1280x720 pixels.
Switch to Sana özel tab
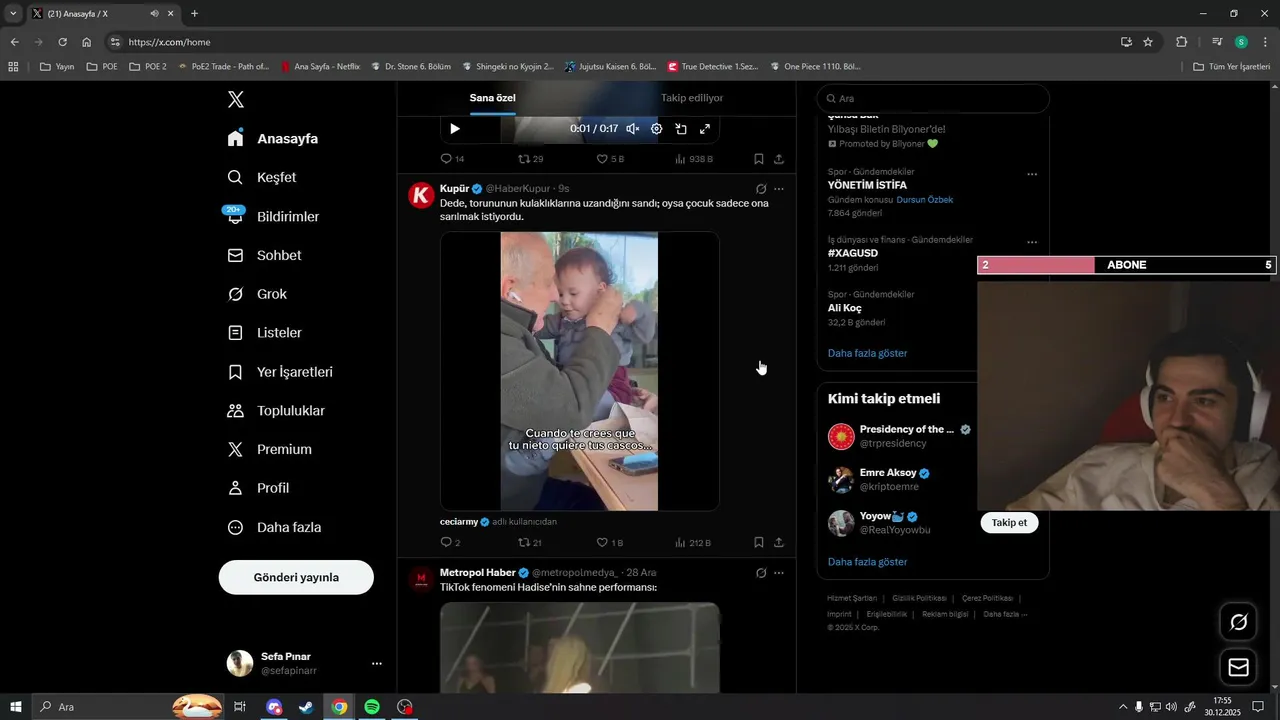(x=493, y=98)
